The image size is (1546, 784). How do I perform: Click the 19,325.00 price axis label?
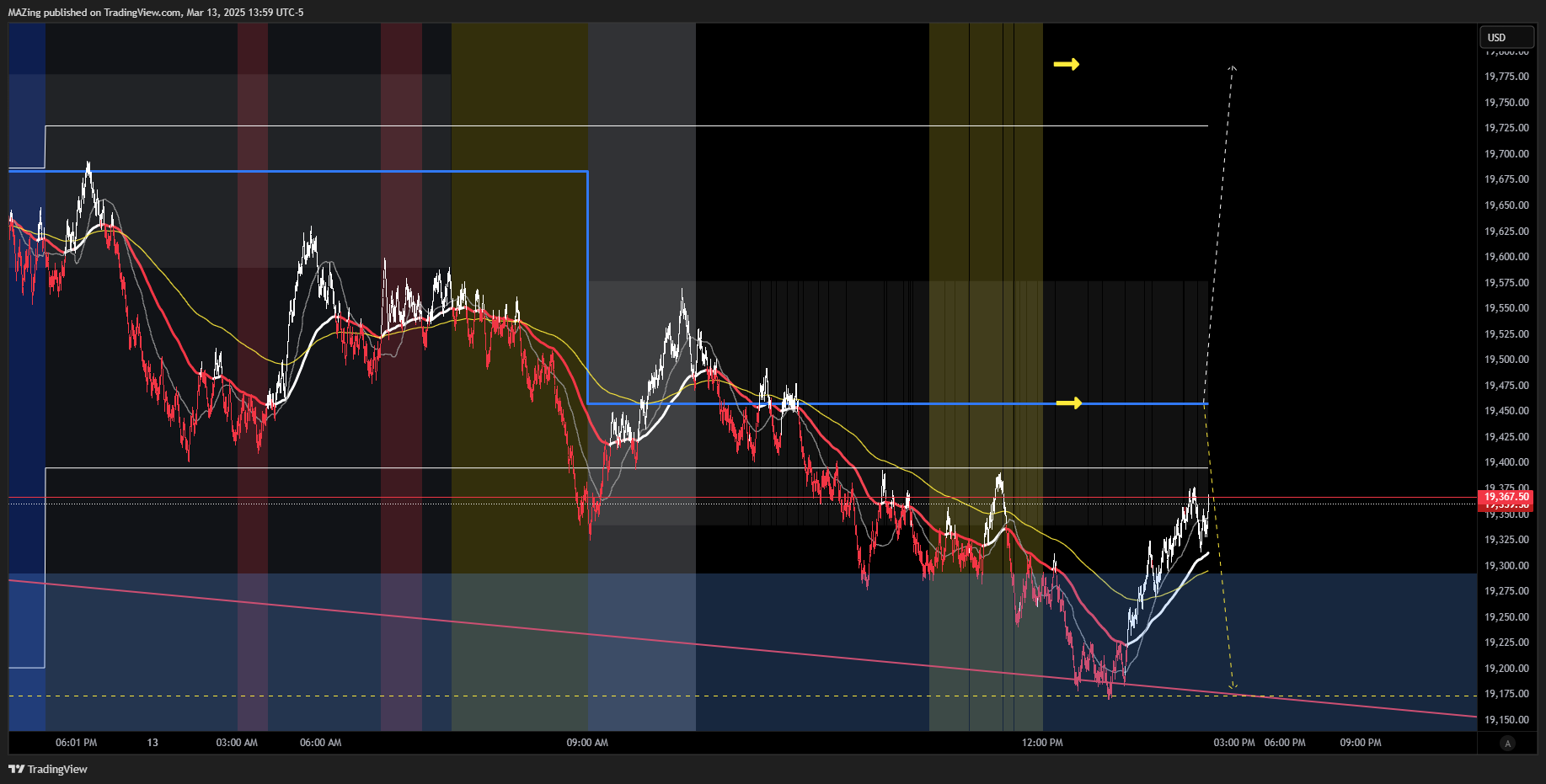coord(1506,540)
